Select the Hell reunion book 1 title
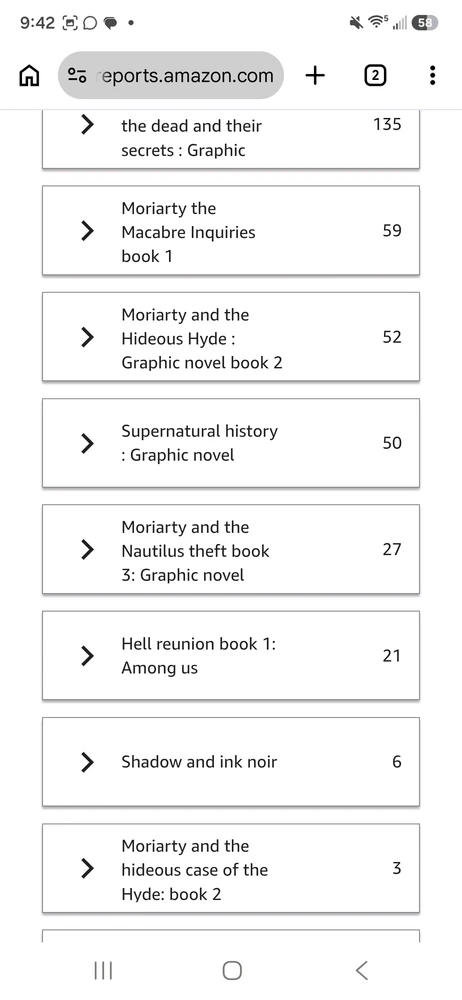Image resolution: width=462 pixels, height=1000 pixels. click(198, 656)
